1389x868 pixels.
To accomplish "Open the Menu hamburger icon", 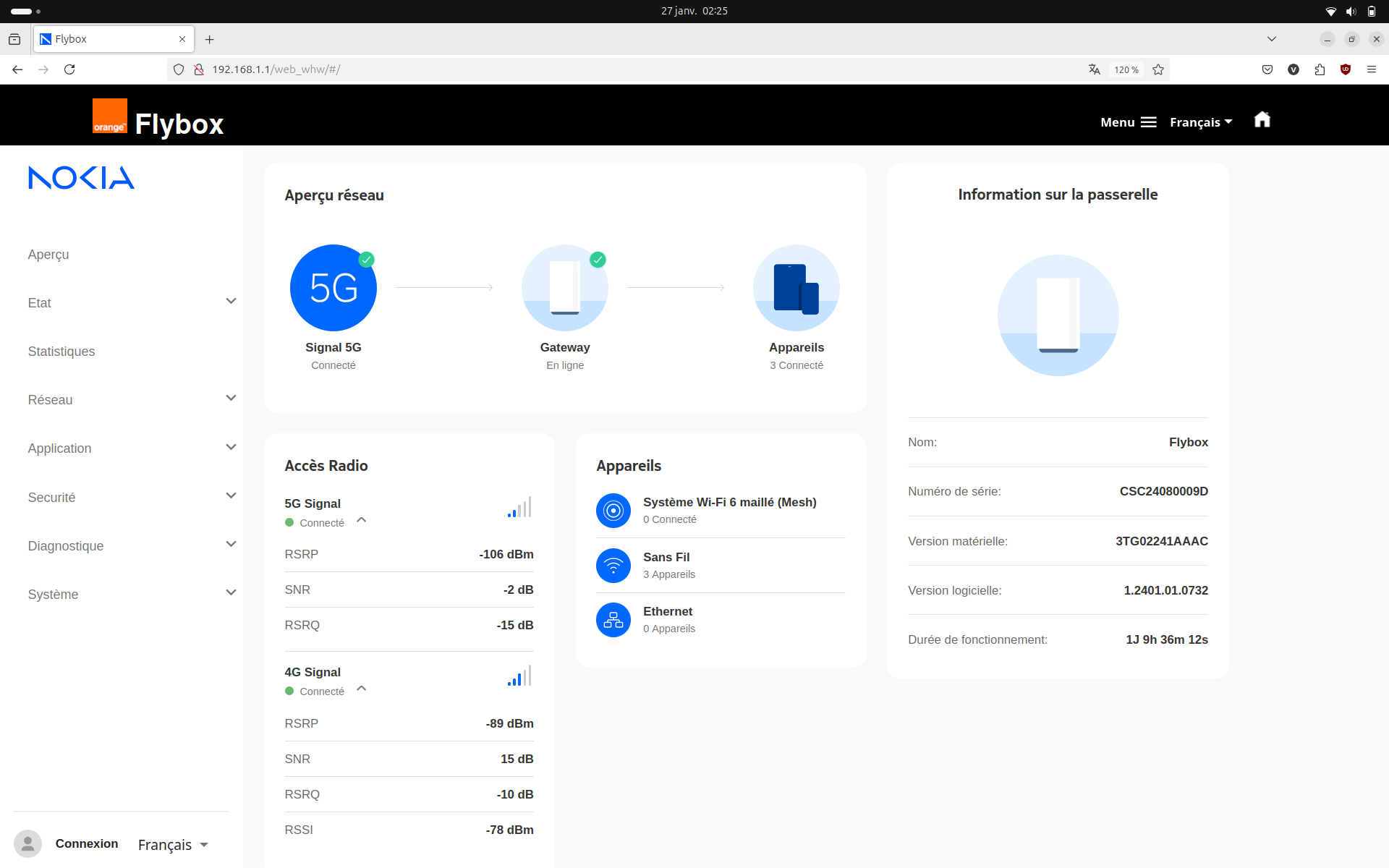I will tap(1149, 122).
